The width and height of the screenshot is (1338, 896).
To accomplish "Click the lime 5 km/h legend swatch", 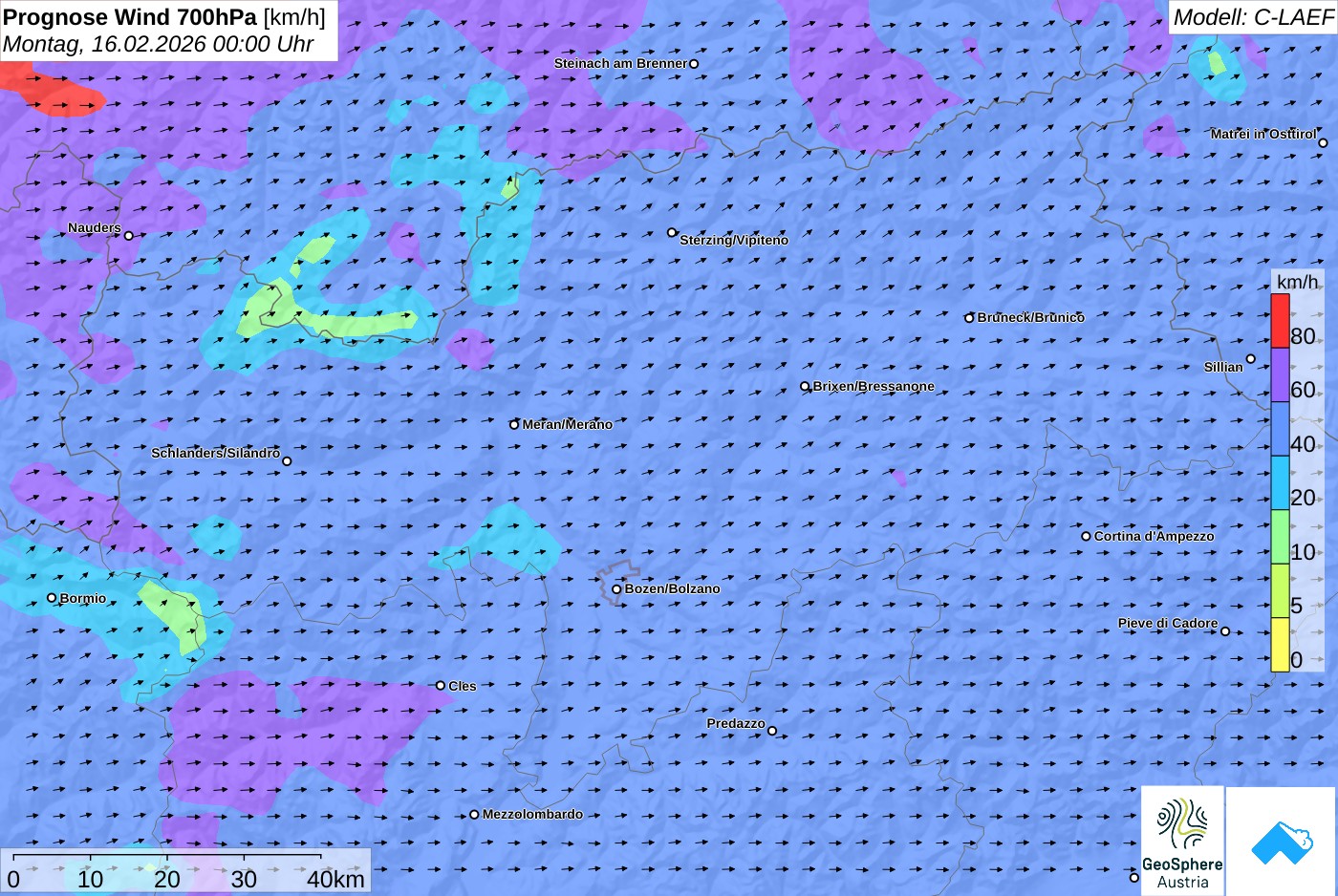I will click(1280, 590).
